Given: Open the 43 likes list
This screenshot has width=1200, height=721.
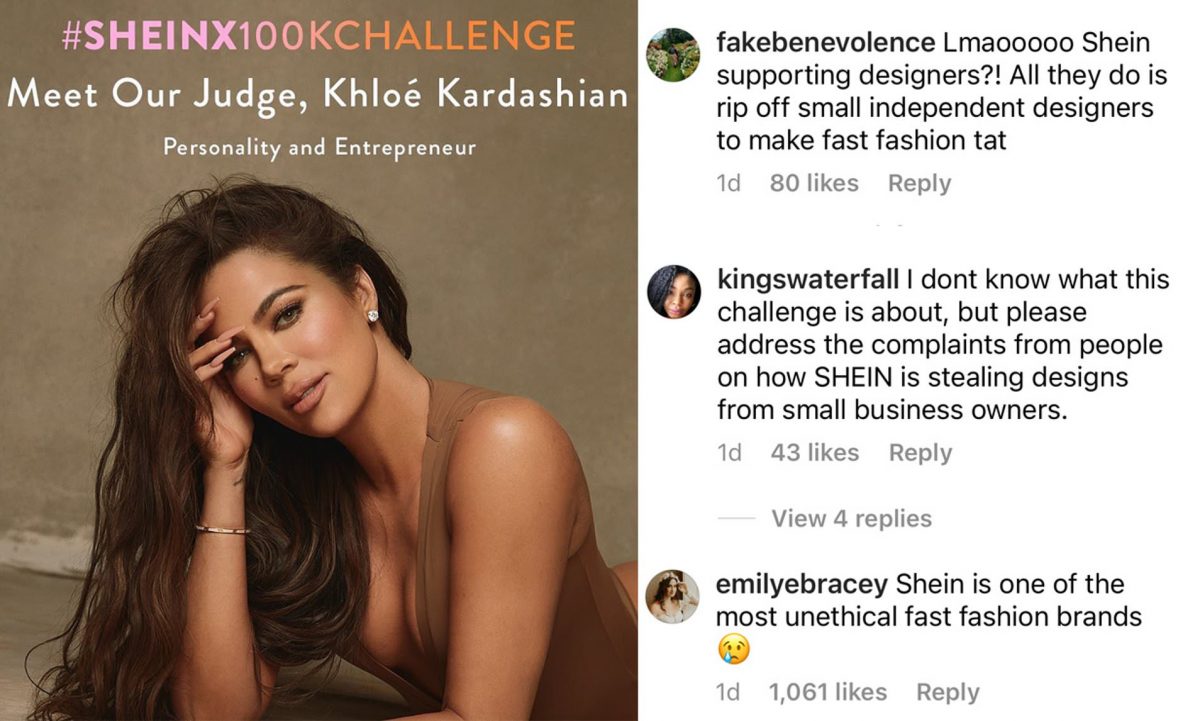Looking at the screenshot, I should (x=814, y=452).
